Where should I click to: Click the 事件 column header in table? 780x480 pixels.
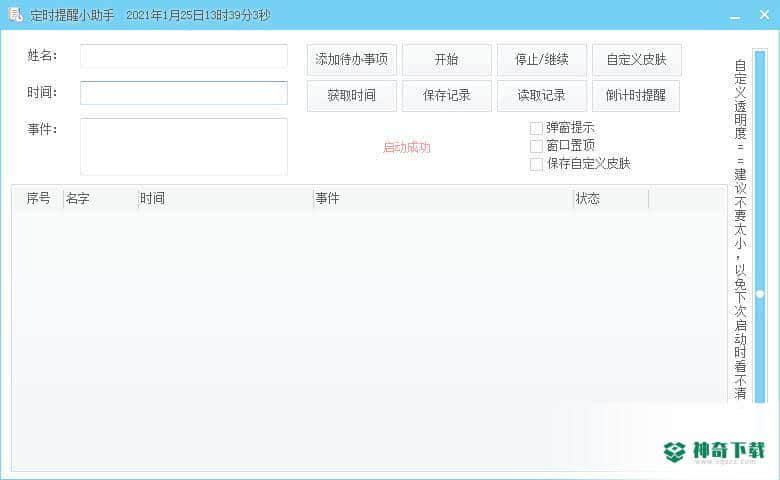pyautogui.click(x=443, y=198)
